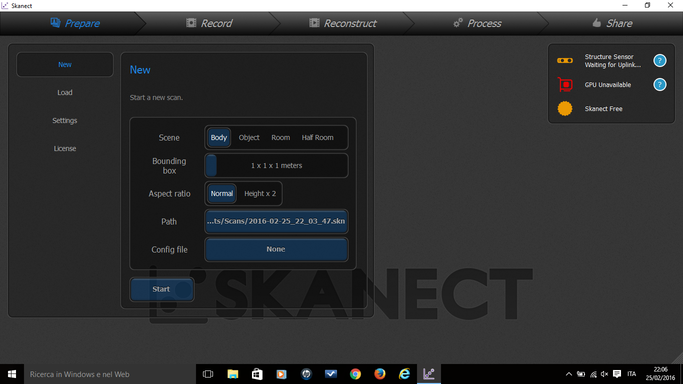683x384 pixels.
Task: Open the Action Center notifications icon
Action: click(x=617, y=374)
